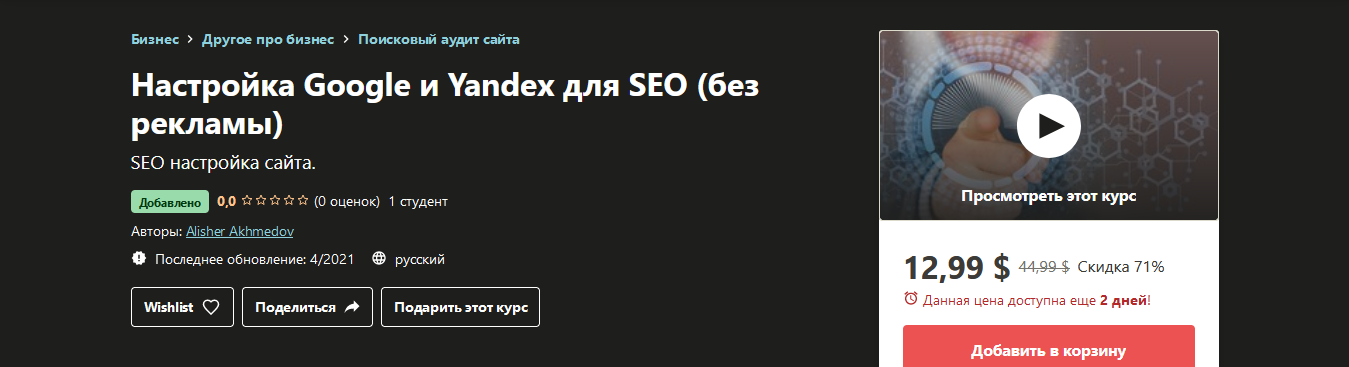The height and width of the screenshot is (367, 1349).
Task: Click the Просмотреть этот курс caption
Action: point(1048,196)
